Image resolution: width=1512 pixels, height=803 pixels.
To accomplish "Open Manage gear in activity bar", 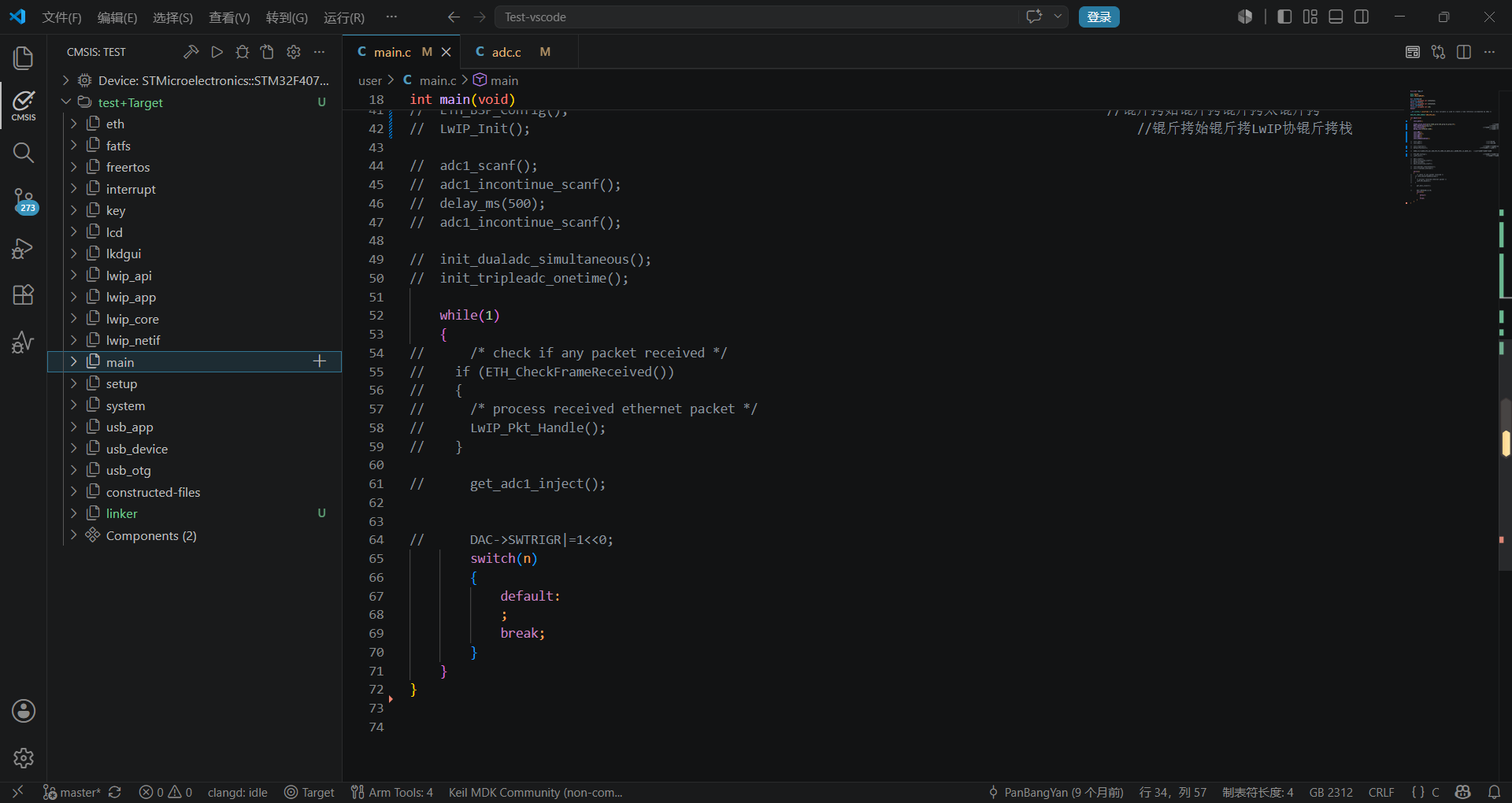I will coord(24,758).
